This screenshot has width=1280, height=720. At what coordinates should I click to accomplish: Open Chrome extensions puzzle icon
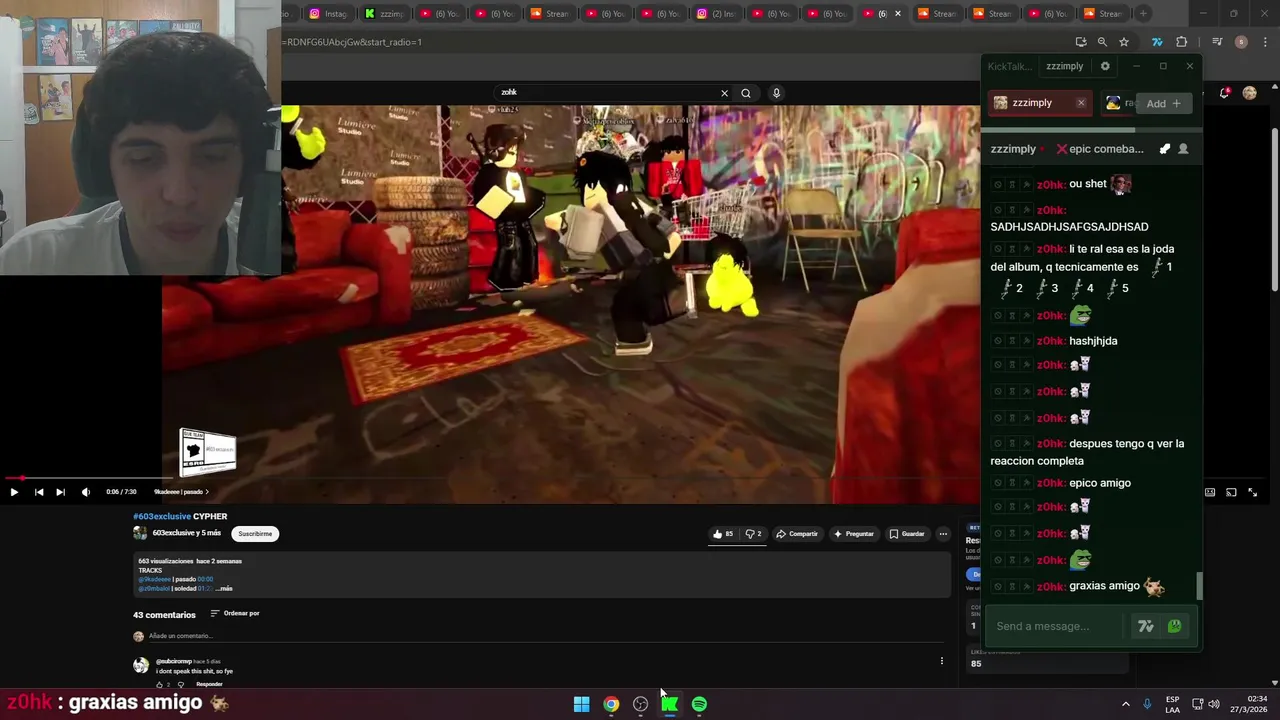pyautogui.click(x=1182, y=42)
